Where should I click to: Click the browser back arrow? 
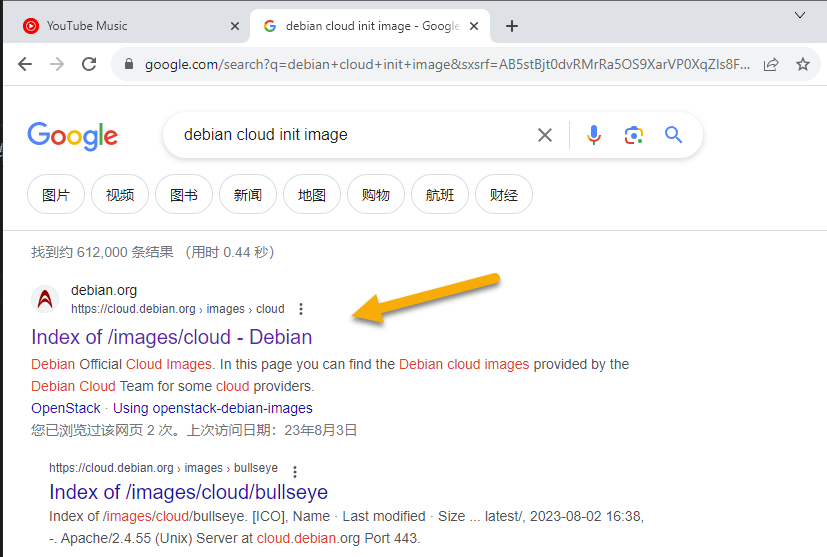25,64
